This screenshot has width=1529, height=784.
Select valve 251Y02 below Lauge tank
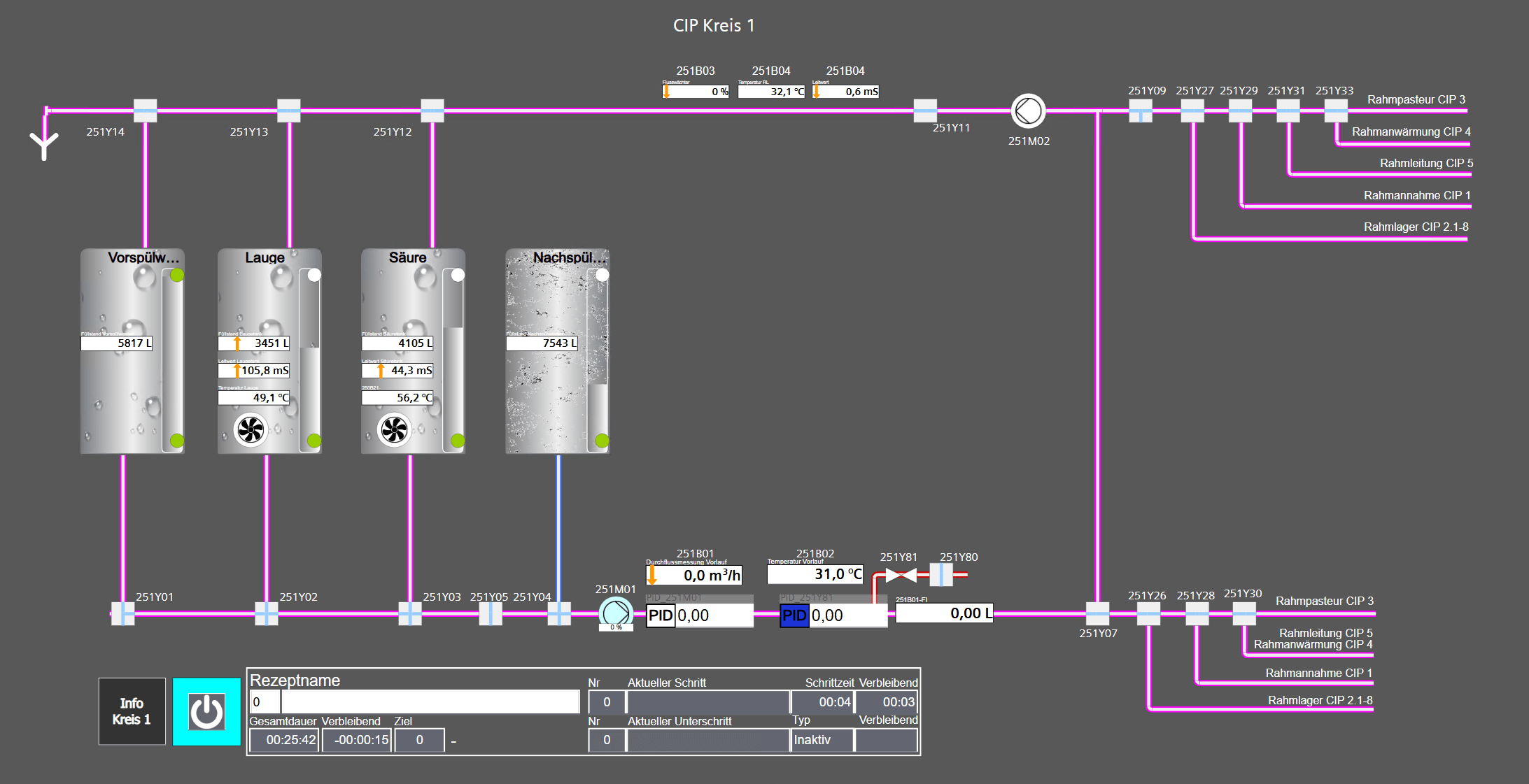[267, 614]
